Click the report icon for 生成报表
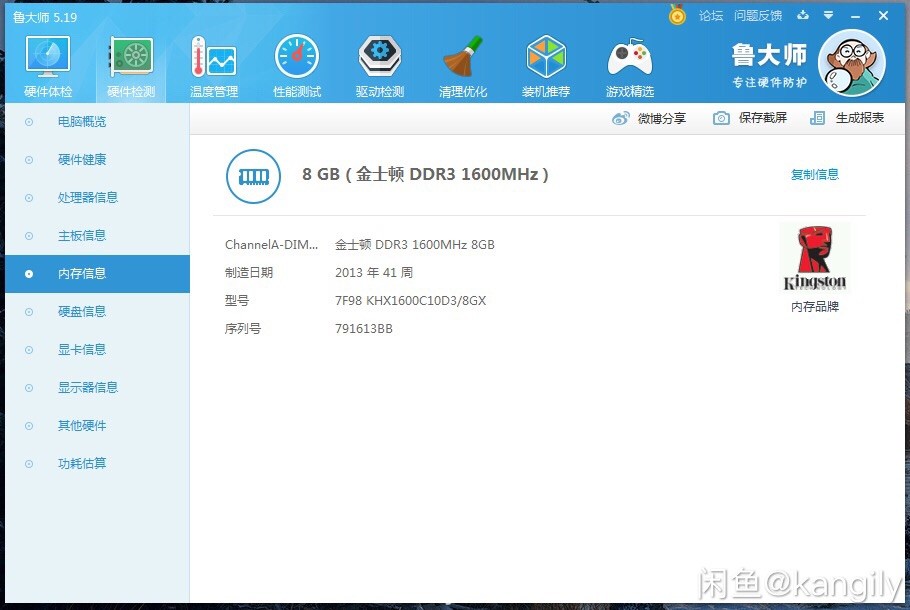 click(x=817, y=118)
